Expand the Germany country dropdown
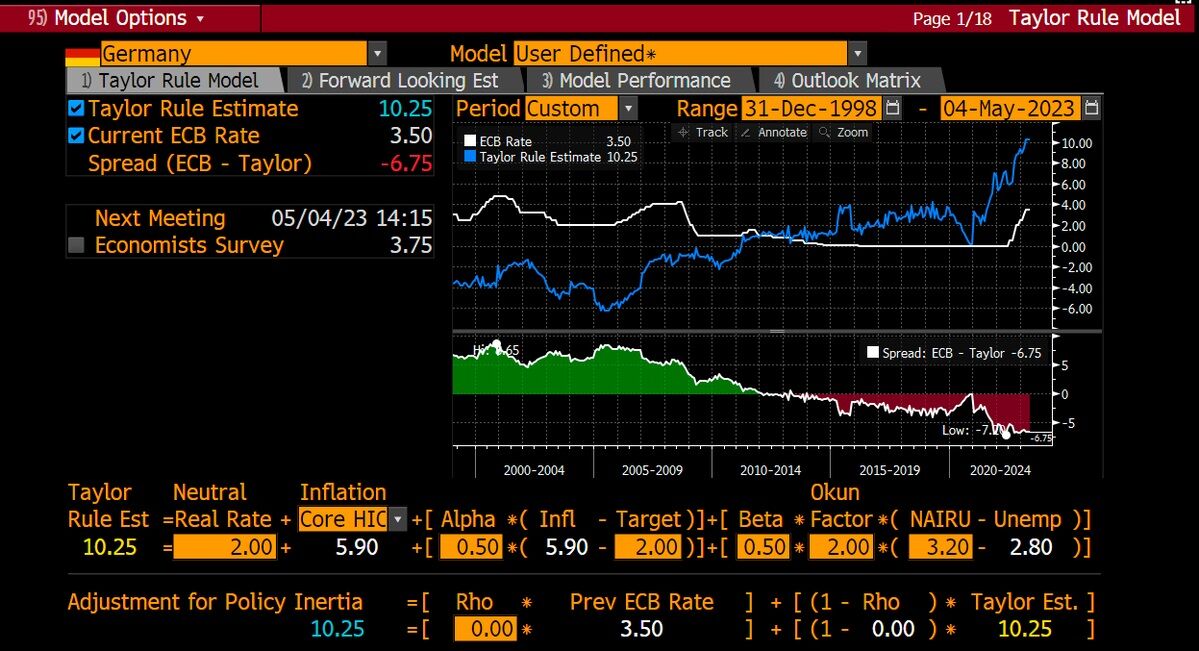This screenshot has height=651, width=1199. tap(377, 54)
